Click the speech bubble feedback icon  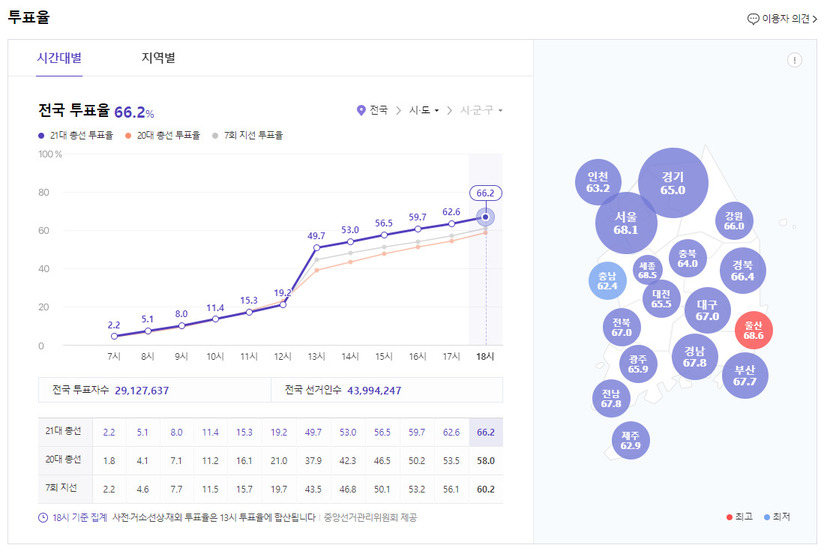[753, 19]
